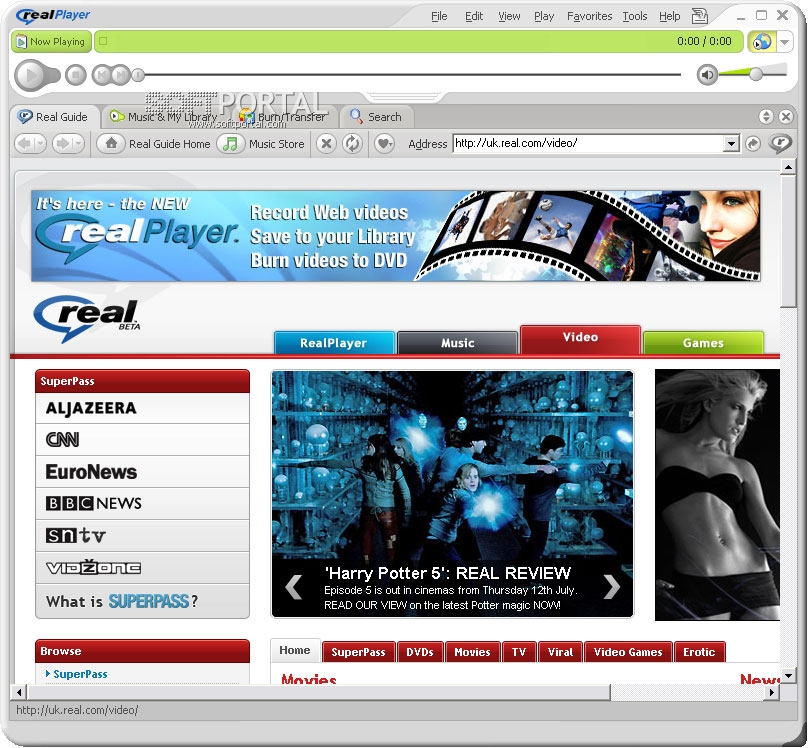Screen dimensions: 808x748
Task: Open the CNN channel
Action: tap(142, 440)
